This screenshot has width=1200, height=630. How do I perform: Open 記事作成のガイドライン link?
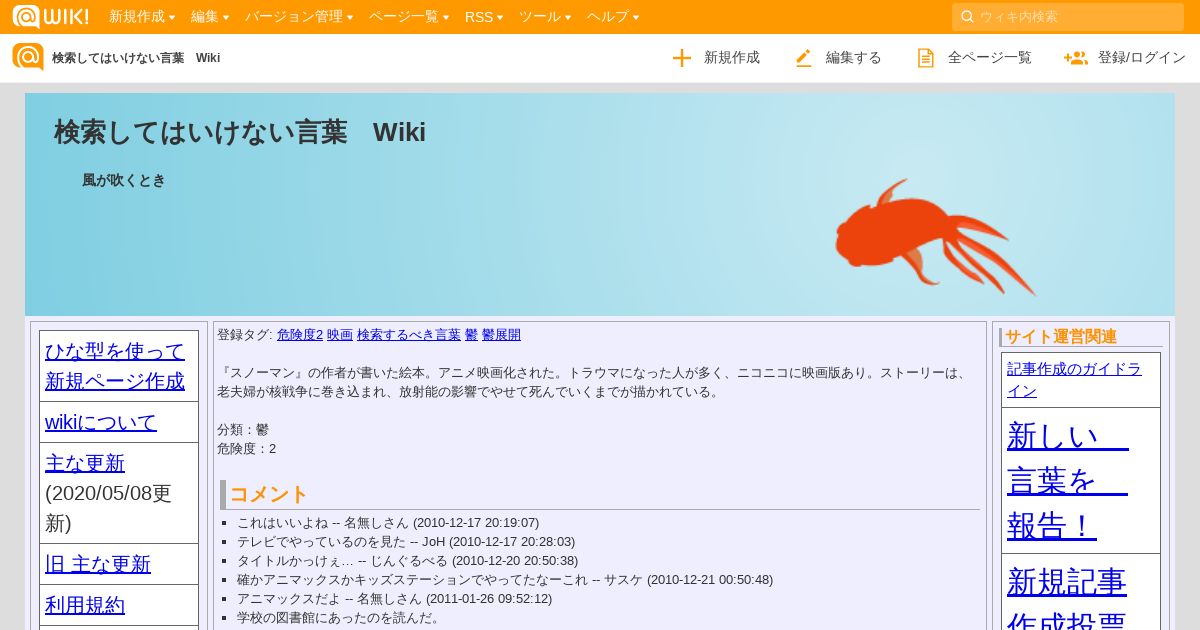click(x=1074, y=379)
